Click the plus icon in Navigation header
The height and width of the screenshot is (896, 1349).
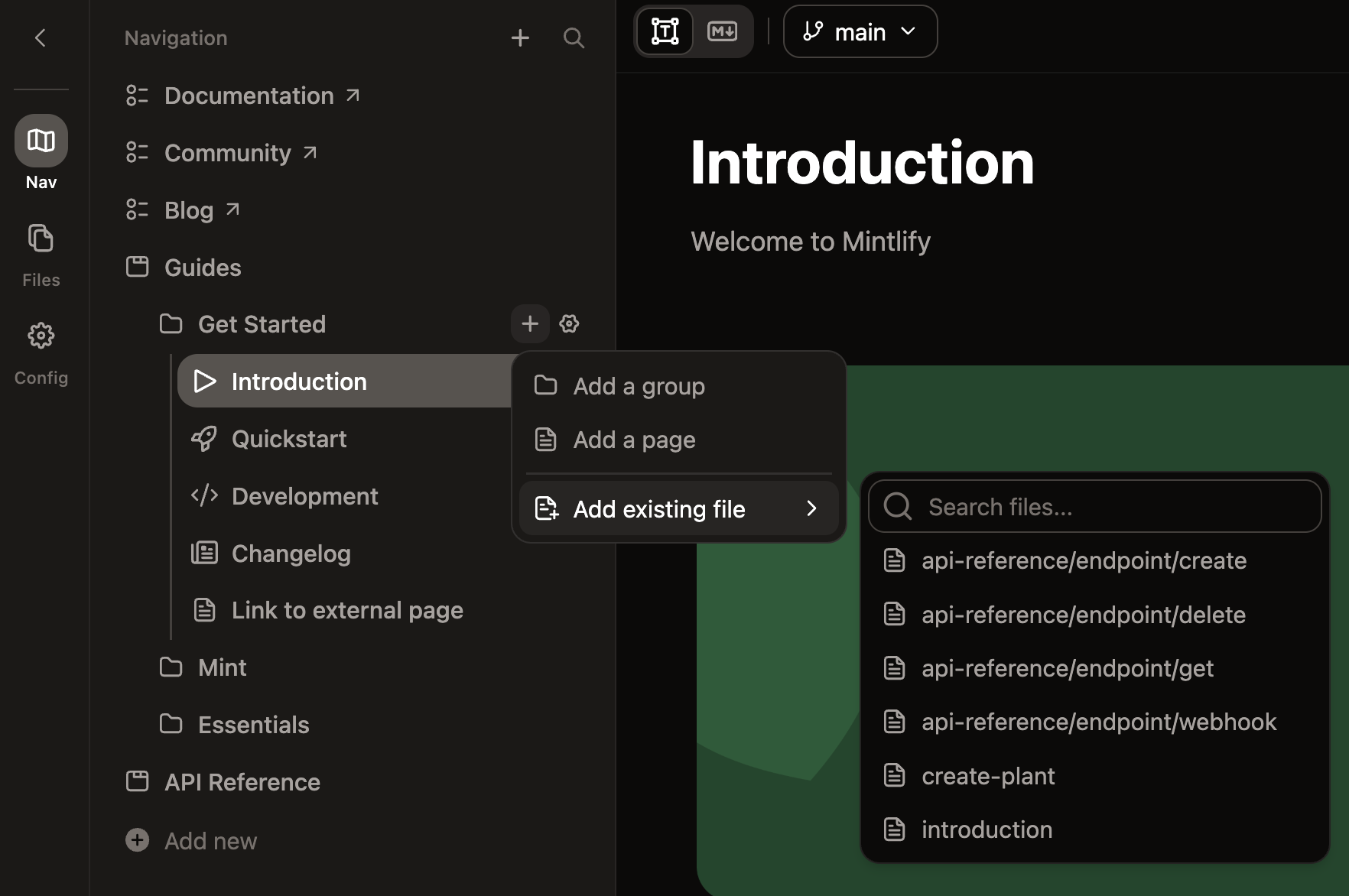(x=520, y=37)
